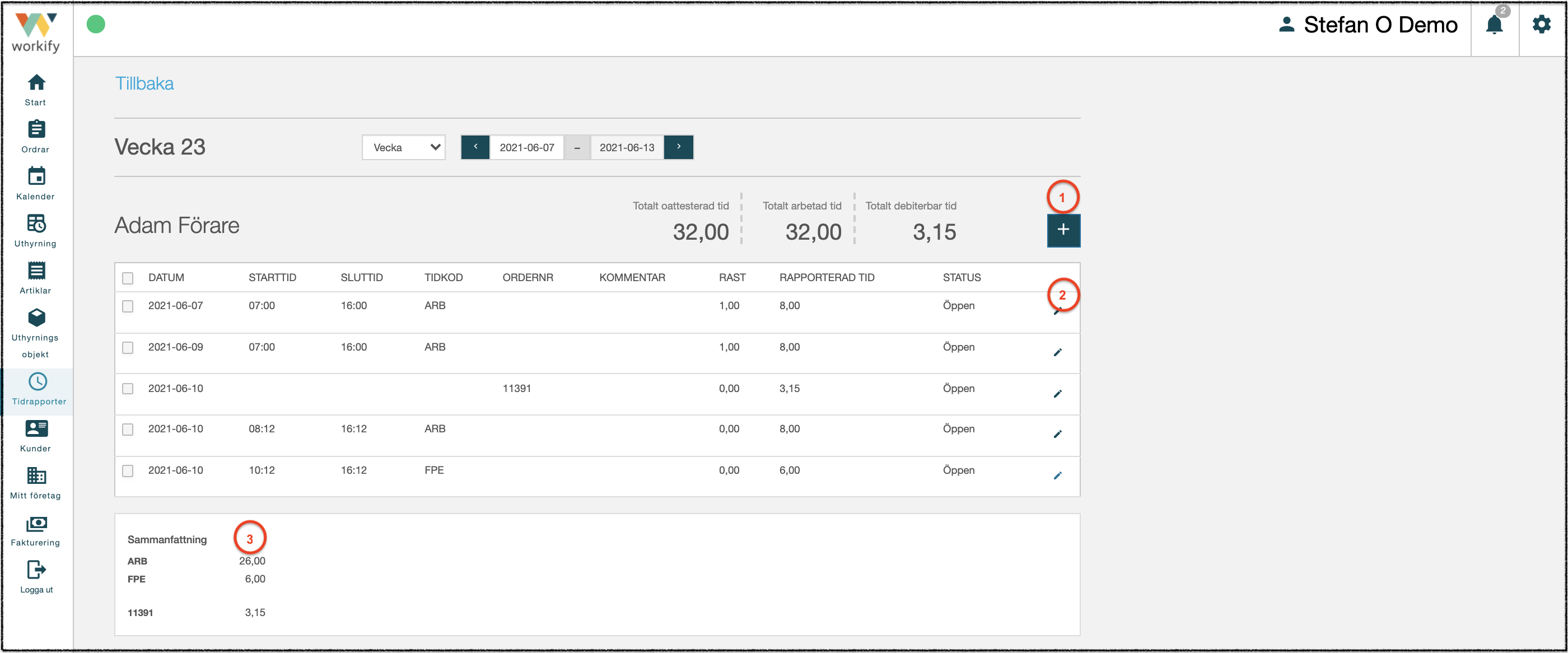This screenshot has width=1568, height=653.
Task: Select the Tidrapporter clock icon
Action: [38, 381]
